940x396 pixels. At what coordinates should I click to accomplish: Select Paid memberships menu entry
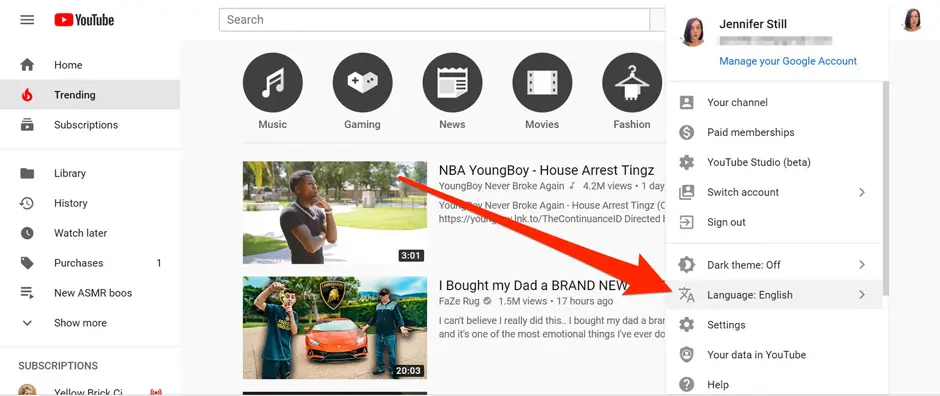[774, 132]
